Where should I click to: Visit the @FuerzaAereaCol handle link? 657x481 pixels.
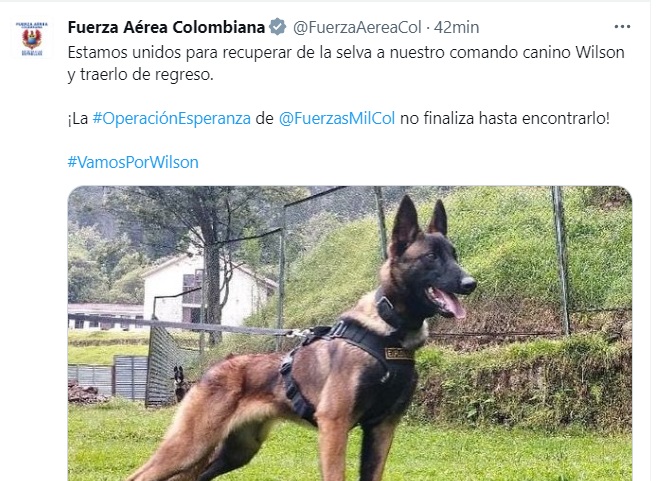(x=357, y=27)
